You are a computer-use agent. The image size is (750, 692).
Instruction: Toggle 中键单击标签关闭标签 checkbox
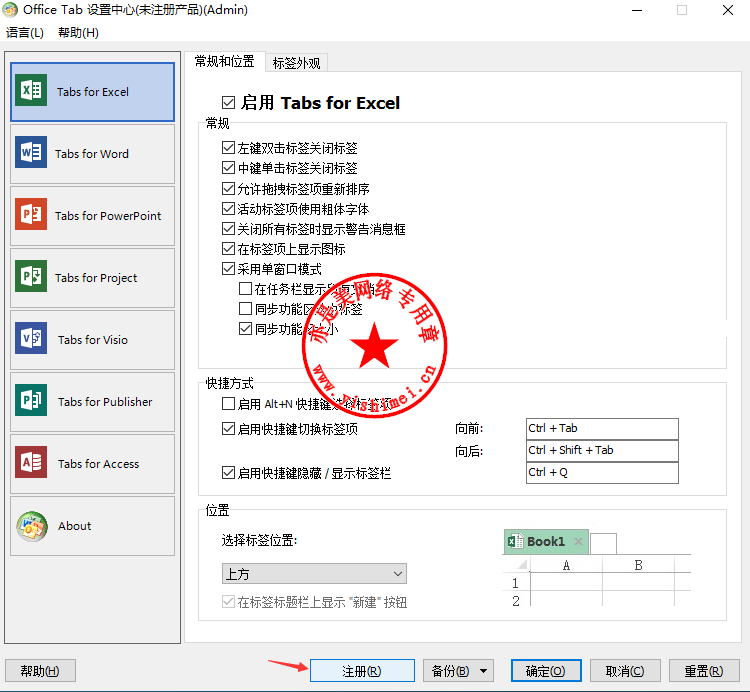coord(229,168)
